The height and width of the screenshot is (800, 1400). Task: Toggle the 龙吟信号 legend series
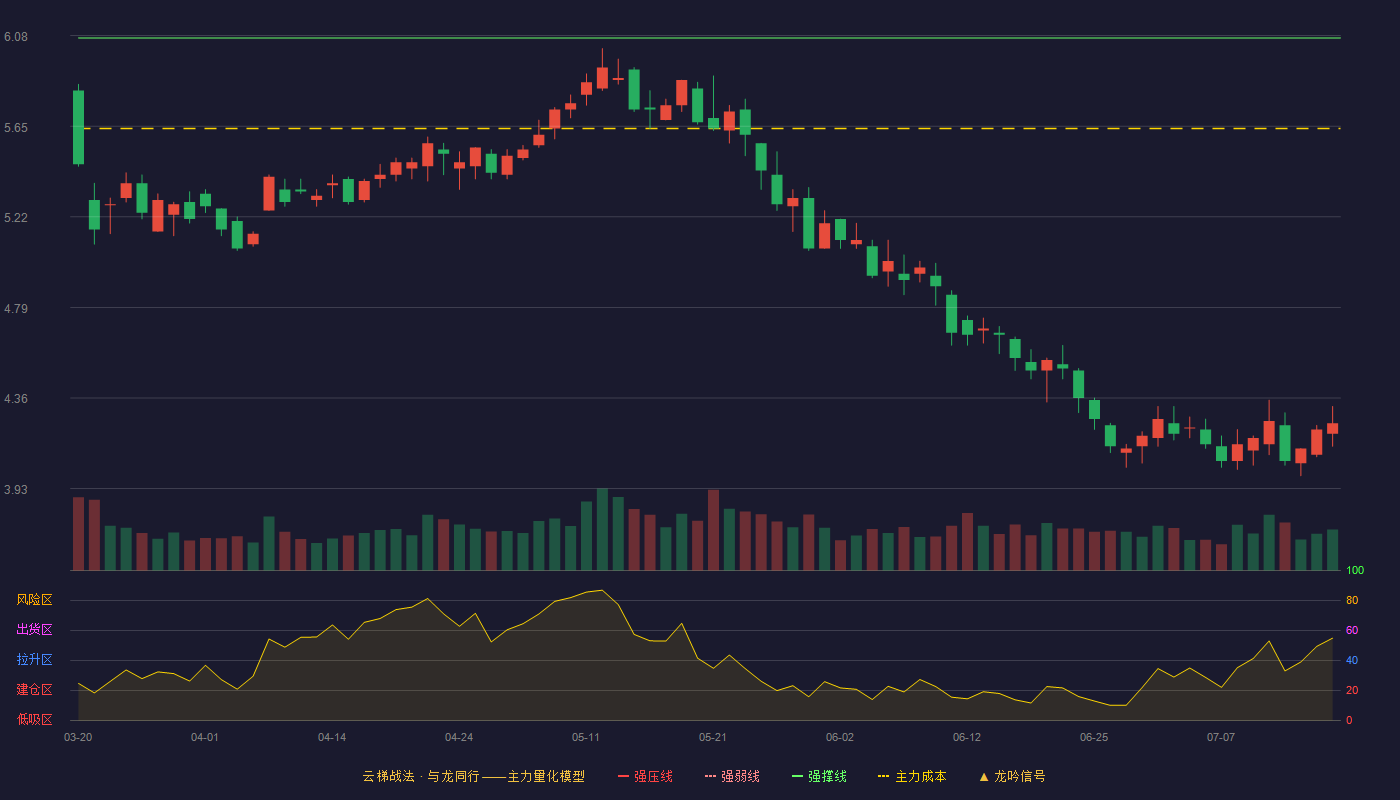tap(1011, 776)
